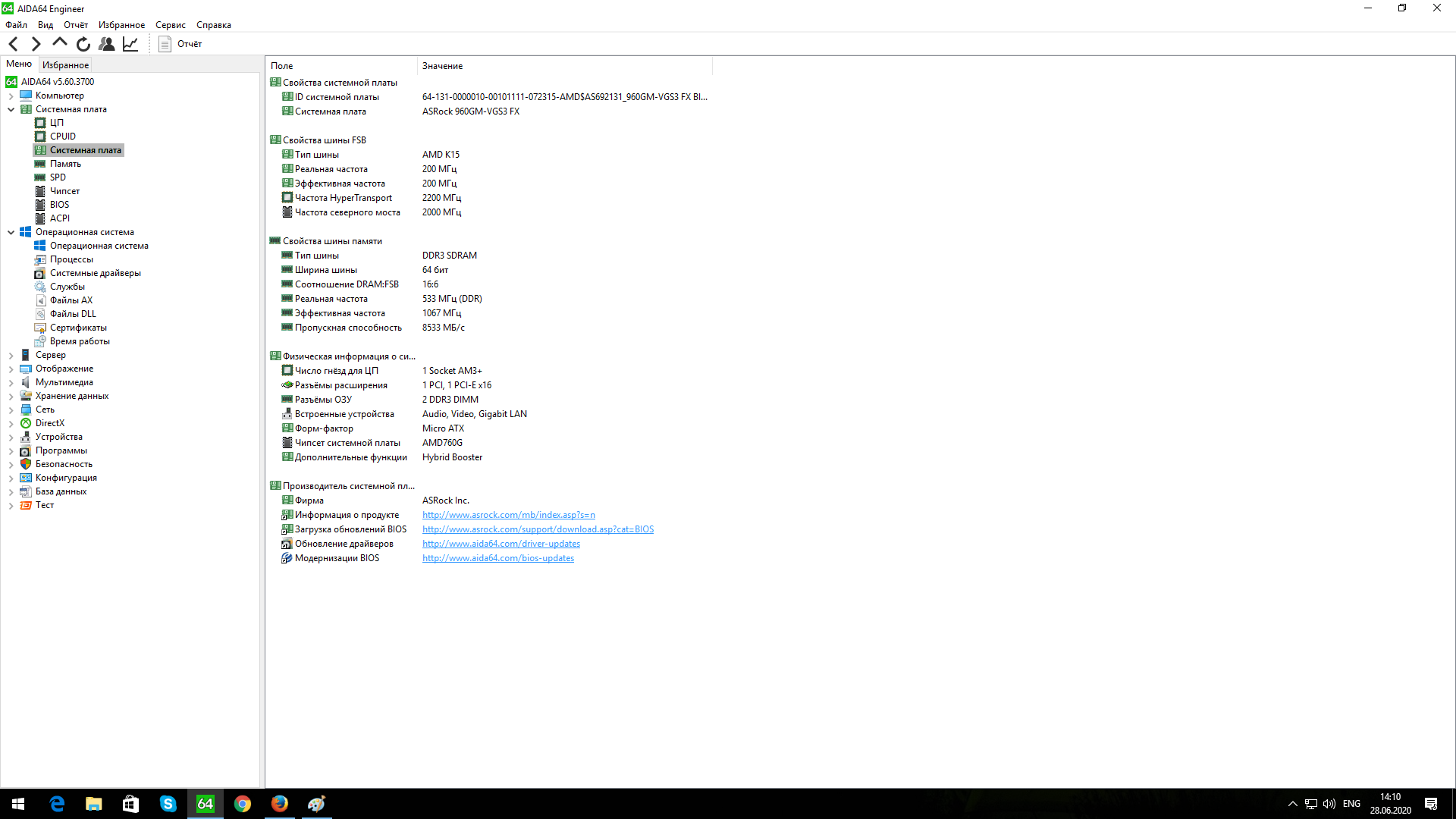Open the Файл menu
The height and width of the screenshot is (819, 1456).
pyautogui.click(x=16, y=25)
